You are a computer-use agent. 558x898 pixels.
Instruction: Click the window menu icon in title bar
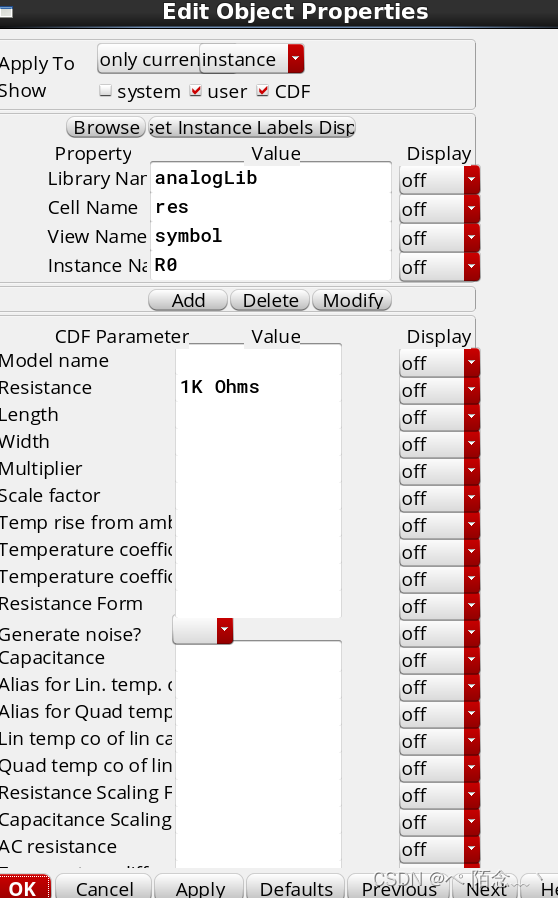[x=6, y=10]
